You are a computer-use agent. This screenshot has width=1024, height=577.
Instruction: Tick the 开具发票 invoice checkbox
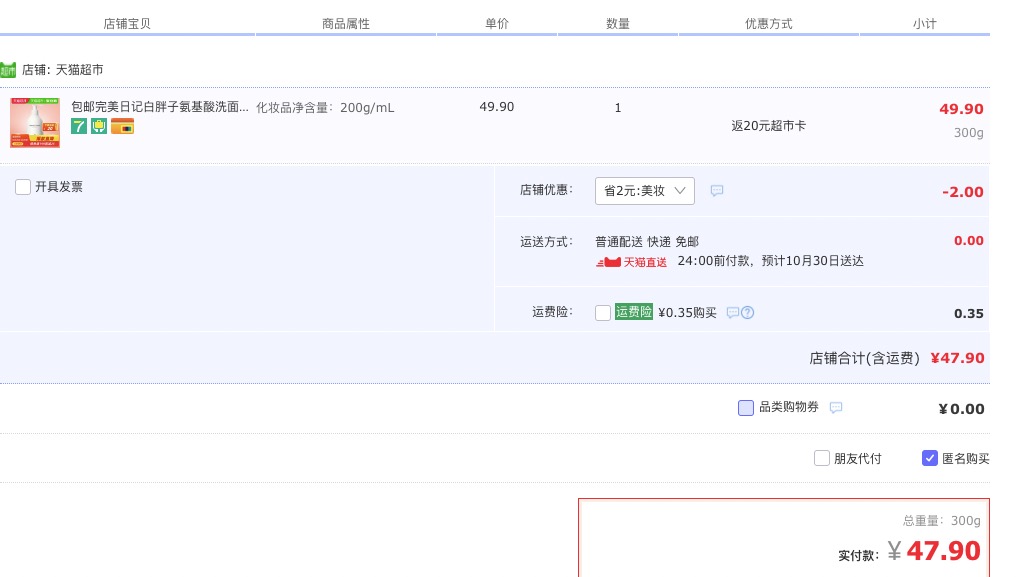(x=23, y=187)
